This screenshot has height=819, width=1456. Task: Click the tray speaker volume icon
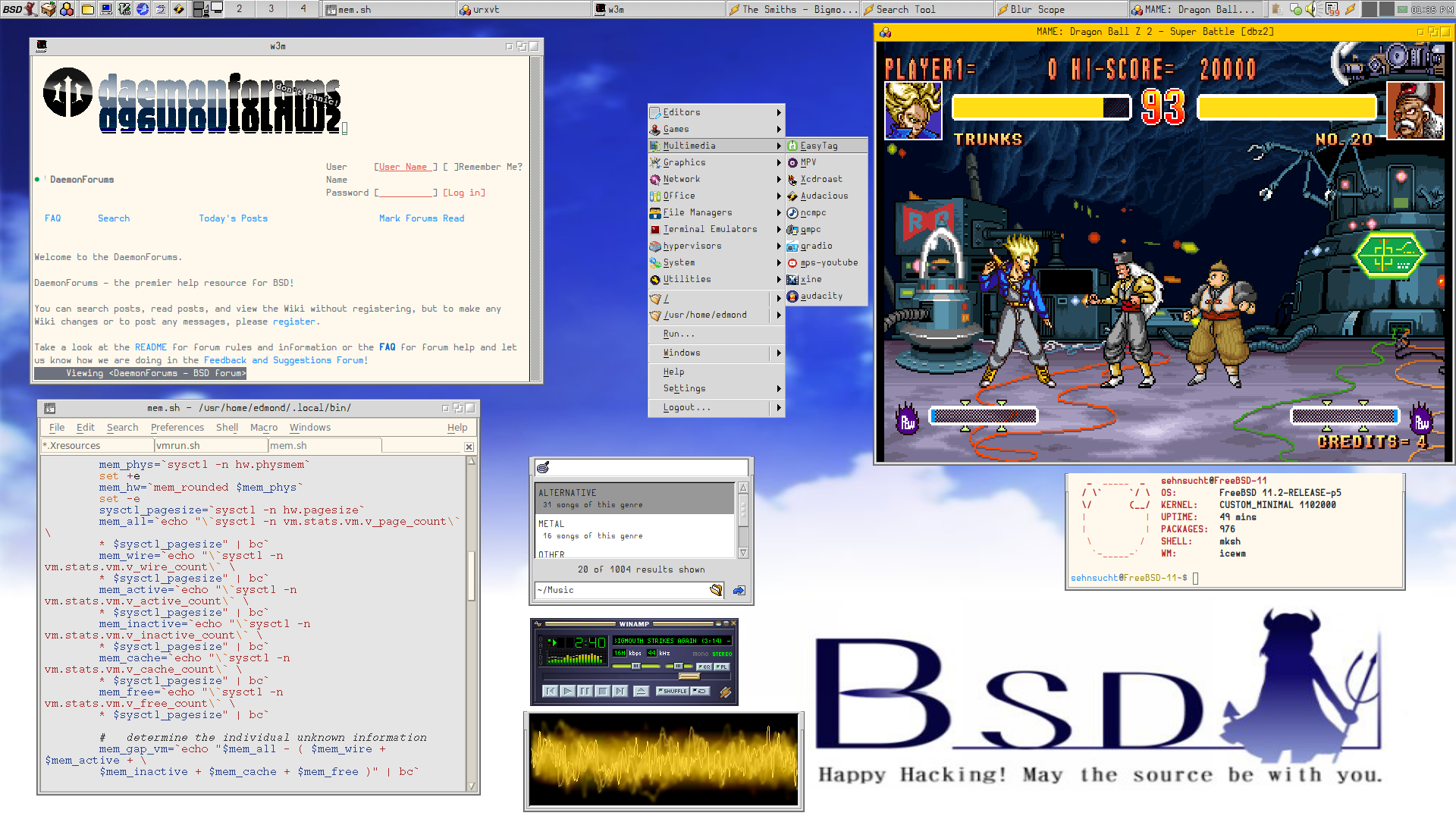click(x=1313, y=9)
